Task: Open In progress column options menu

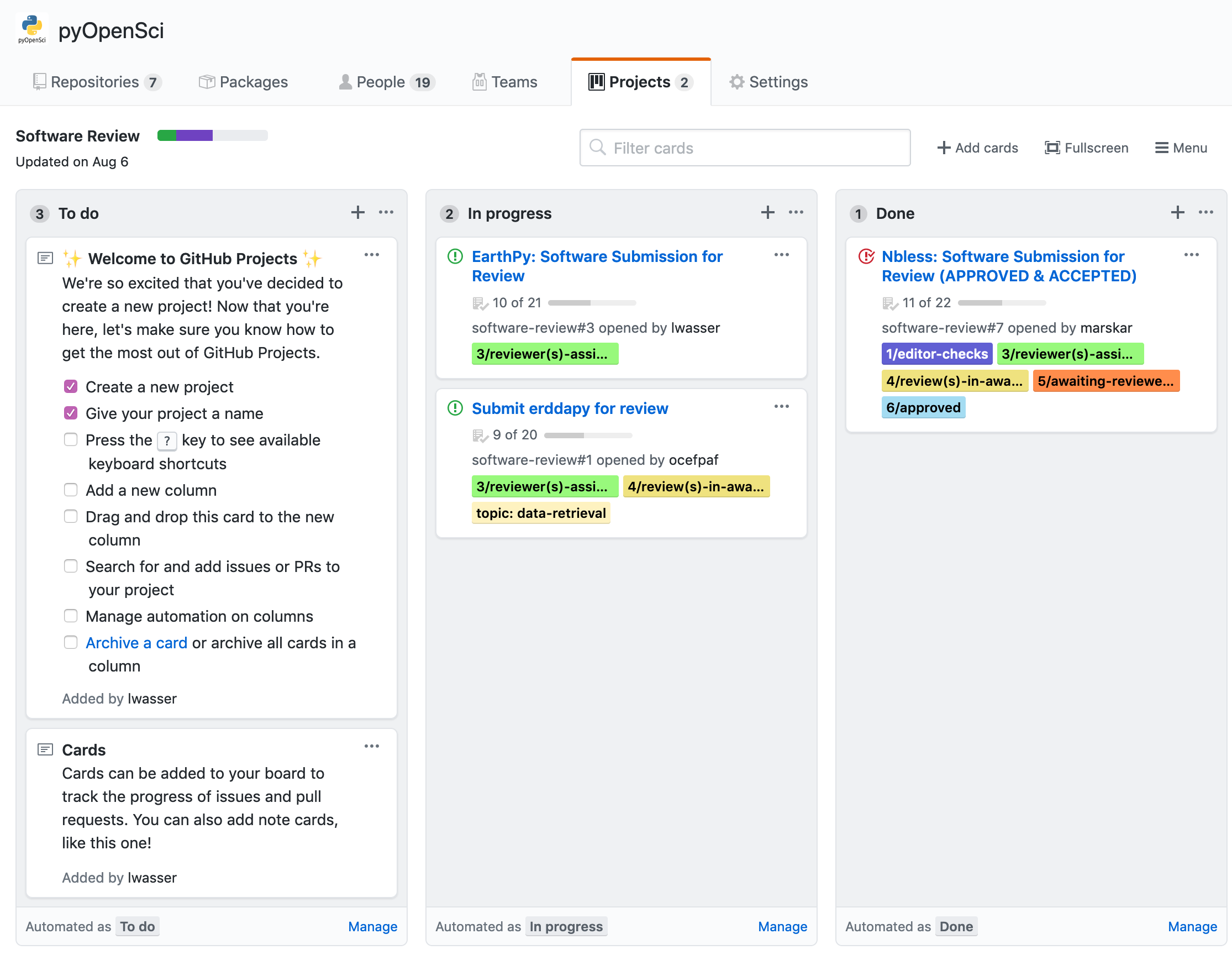Action: 796,212
